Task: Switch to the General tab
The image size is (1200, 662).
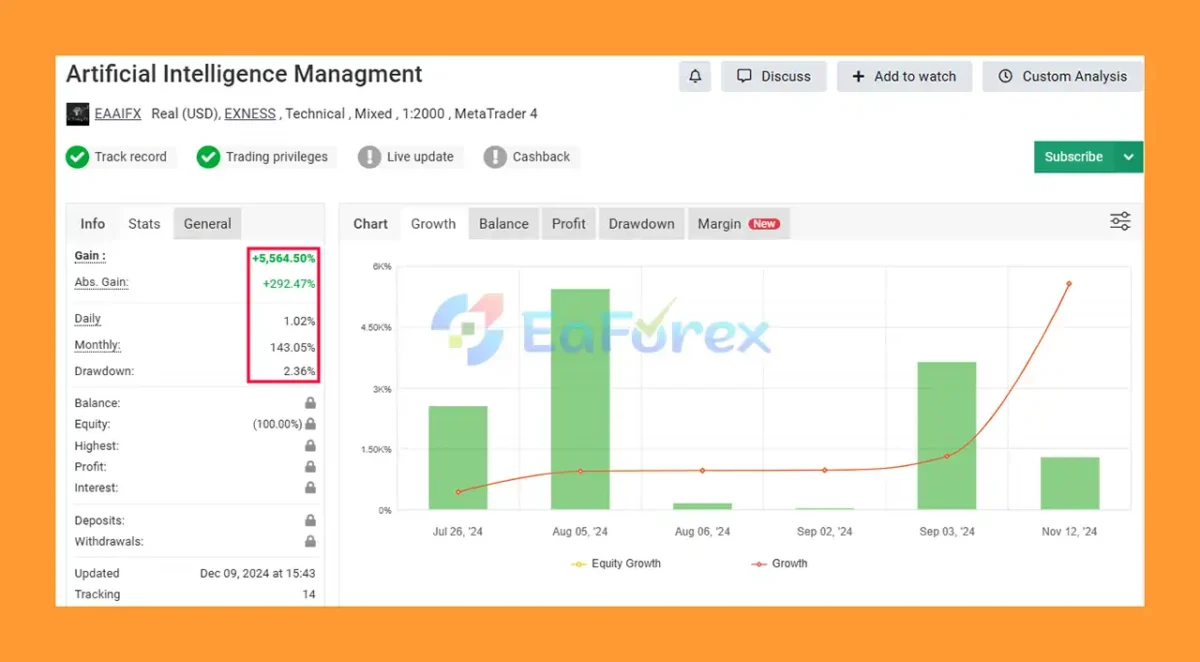Action: click(x=207, y=224)
